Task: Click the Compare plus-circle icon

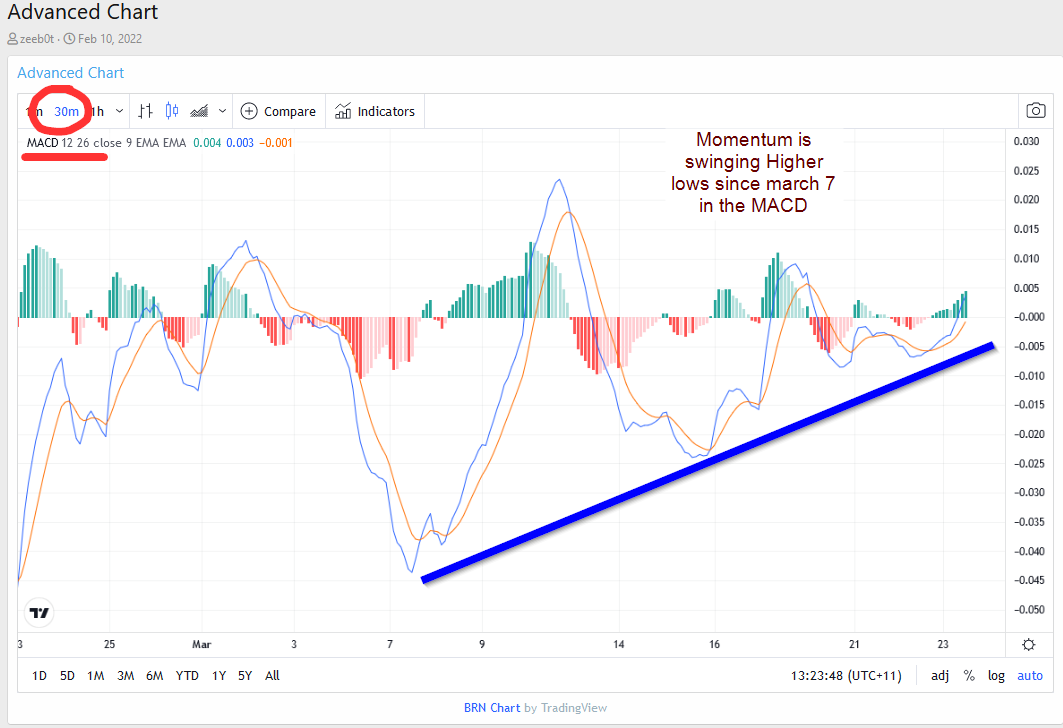Action: point(249,111)
